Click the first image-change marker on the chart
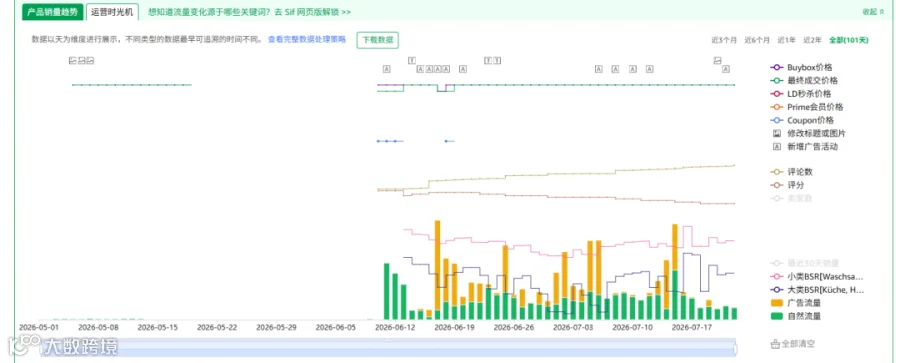This screenshot has width=900, height=363. coord(72,60)
